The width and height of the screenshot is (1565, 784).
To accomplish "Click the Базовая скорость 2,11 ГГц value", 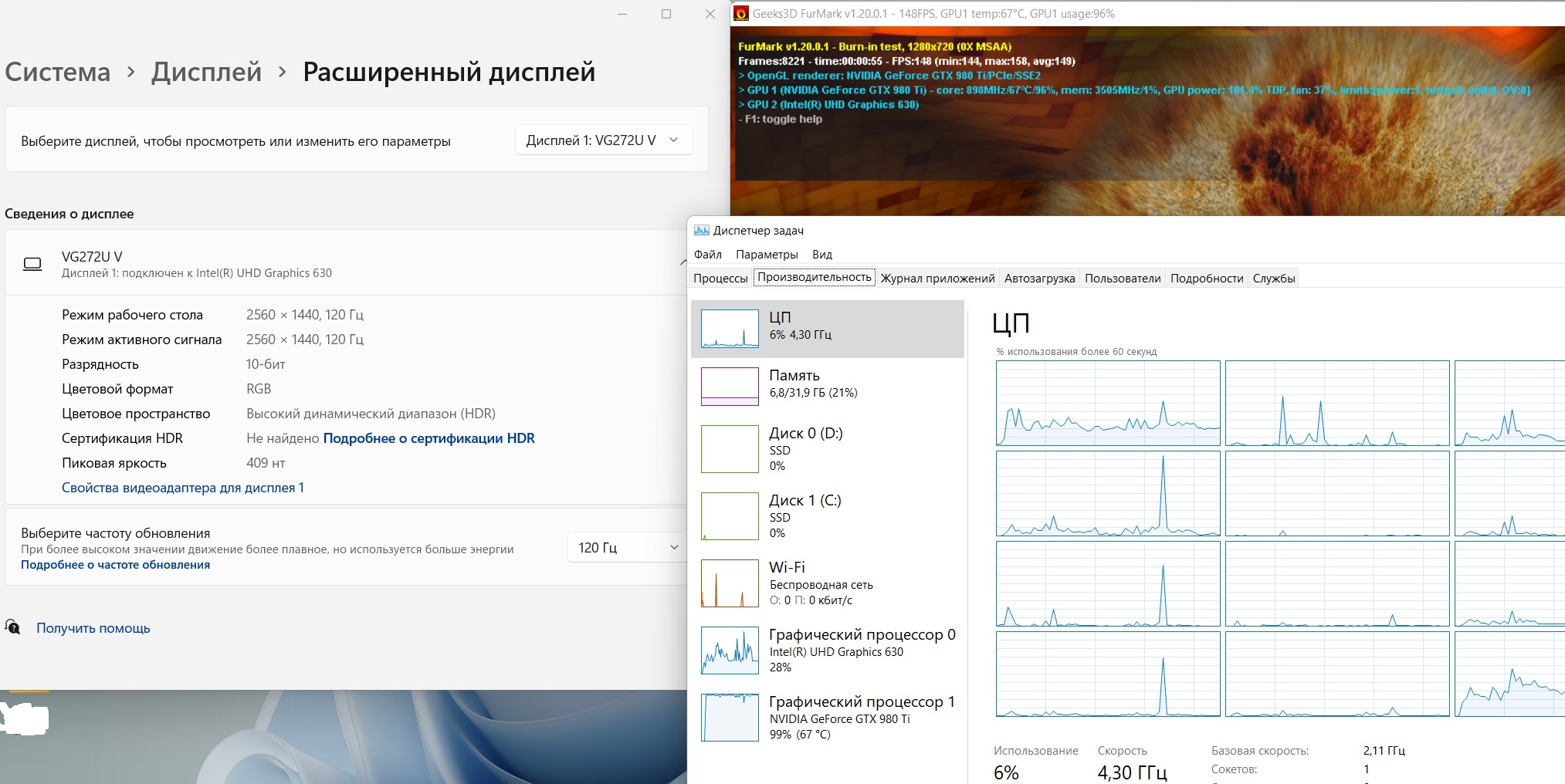I will [x=1384, y=750].
